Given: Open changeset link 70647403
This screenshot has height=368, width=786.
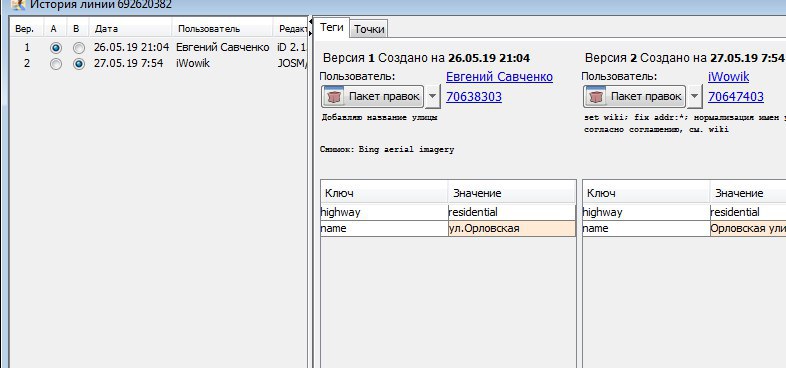Looking at the screenshot, I should click(736, 96).
